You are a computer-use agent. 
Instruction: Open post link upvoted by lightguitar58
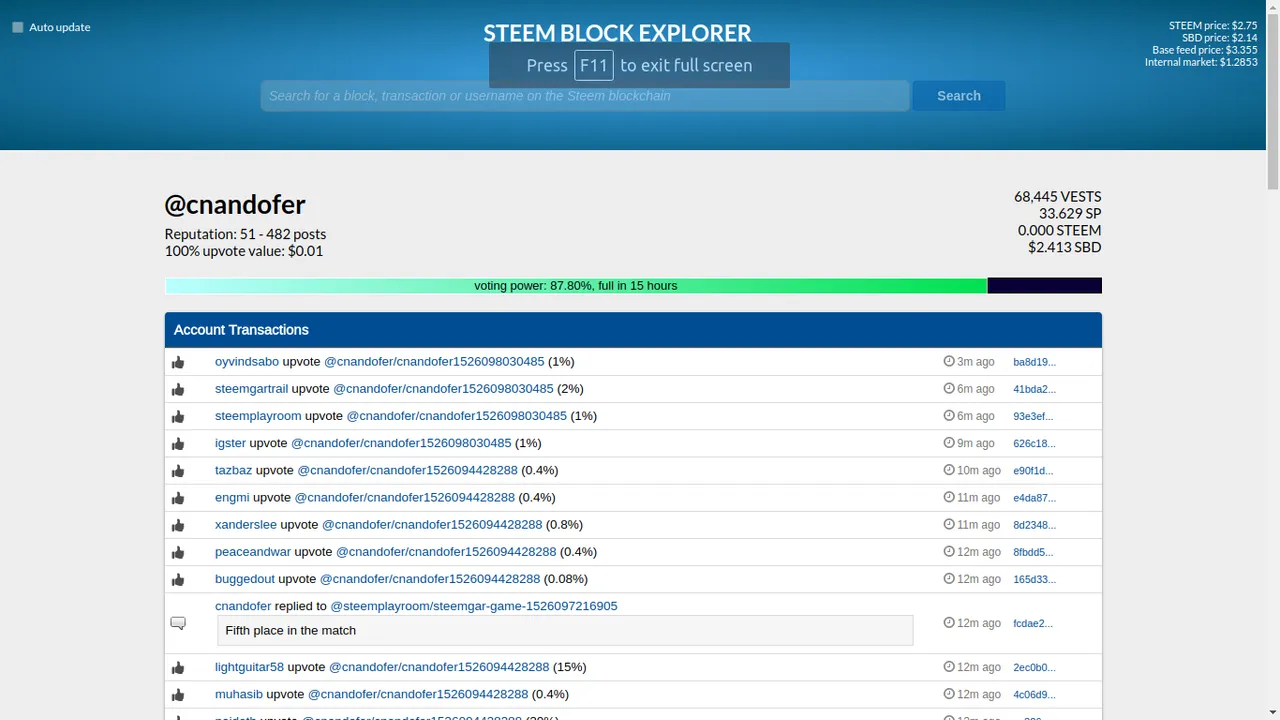pos(439,666)
